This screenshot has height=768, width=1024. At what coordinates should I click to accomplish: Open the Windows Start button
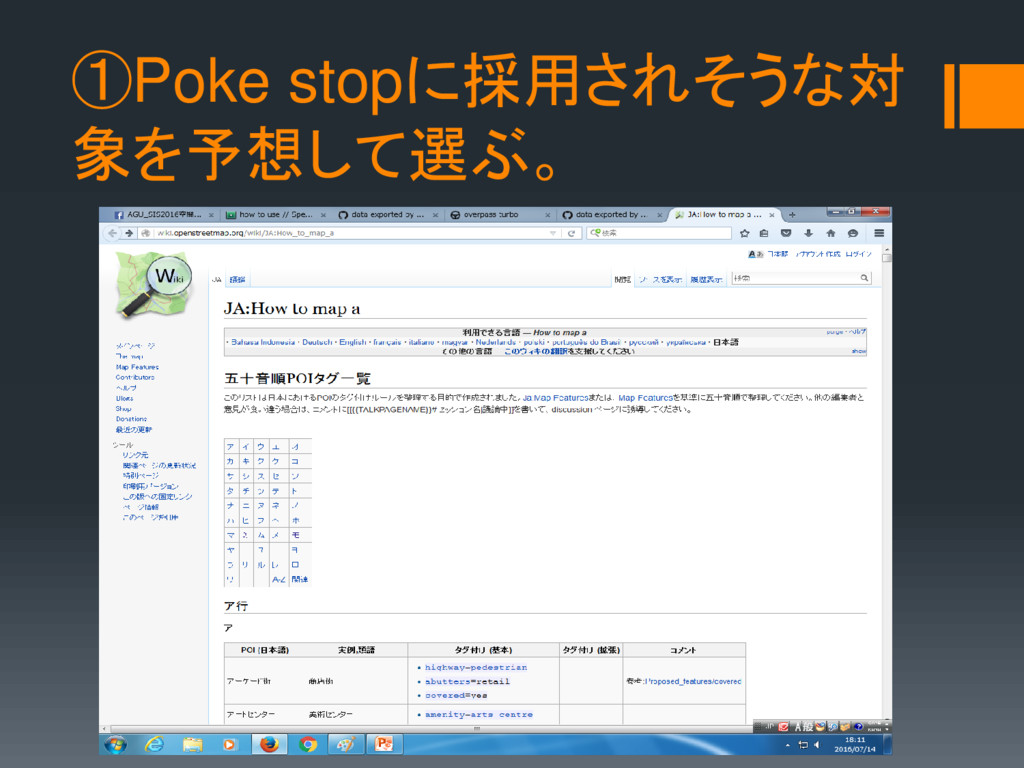coord(116,744)
